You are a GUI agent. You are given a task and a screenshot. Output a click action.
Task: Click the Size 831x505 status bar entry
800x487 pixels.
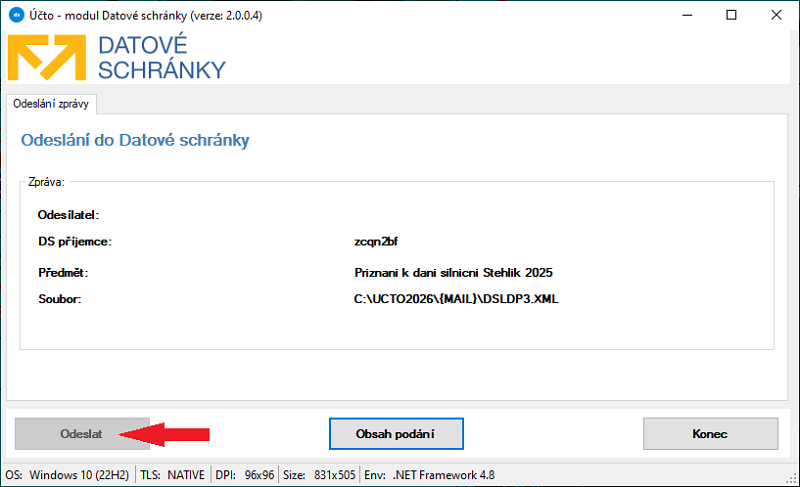tap(319, 475)
